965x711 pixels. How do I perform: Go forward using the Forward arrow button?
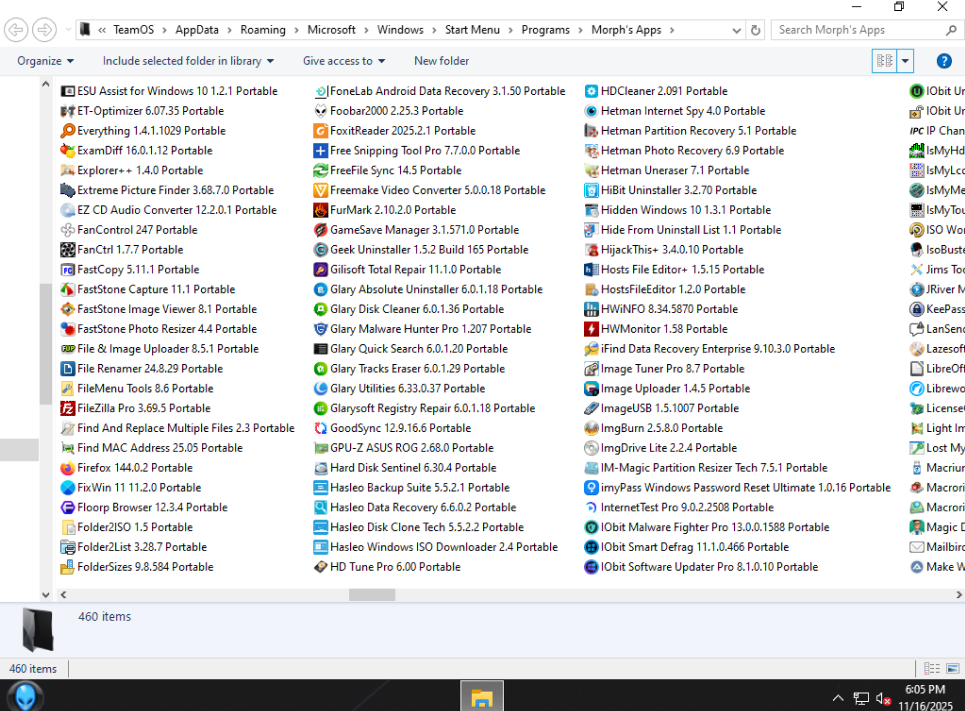point(44,30)
